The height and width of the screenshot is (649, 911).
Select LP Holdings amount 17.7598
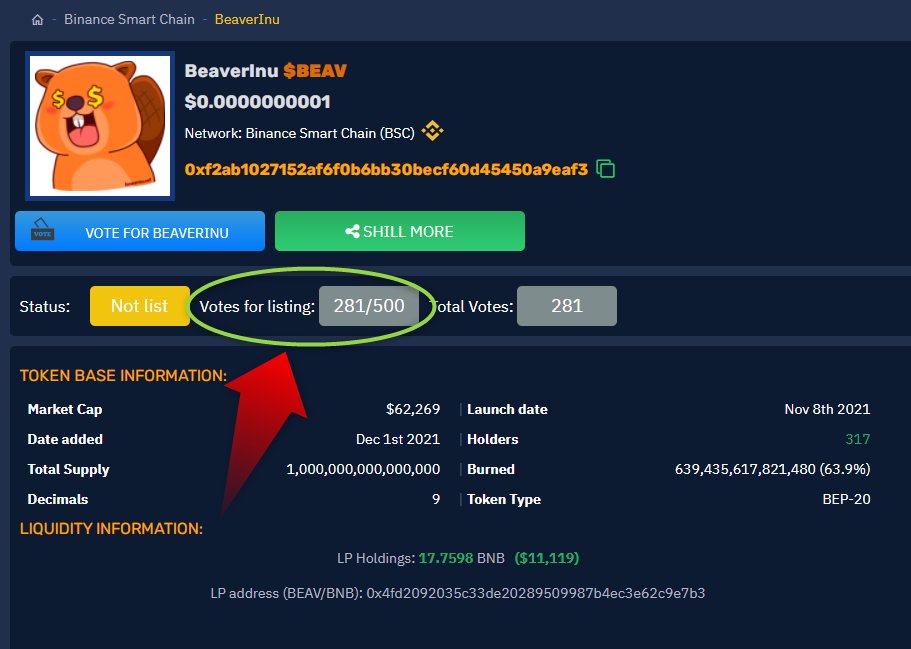(x=446, y=558)
